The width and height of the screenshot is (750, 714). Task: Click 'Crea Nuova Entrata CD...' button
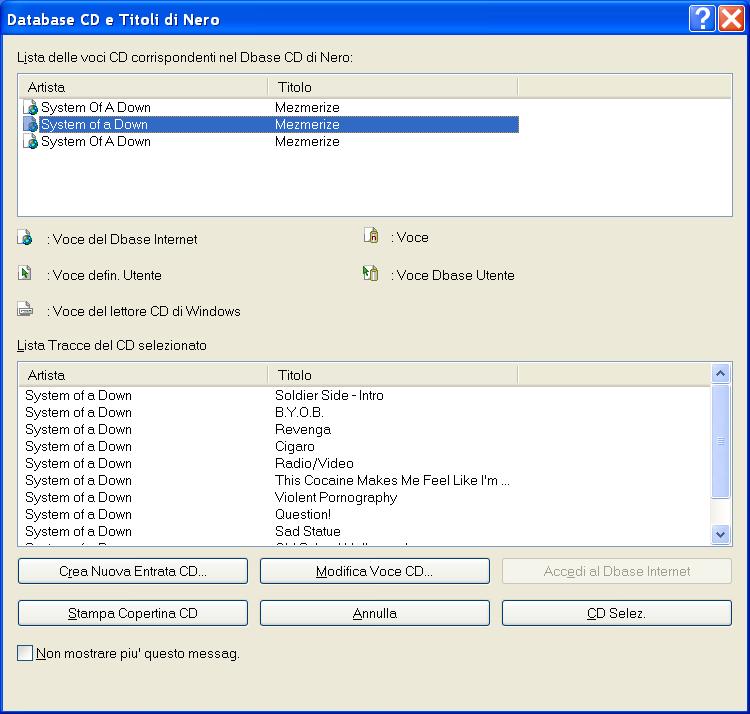pyautogui.click(x=133, y=571)
